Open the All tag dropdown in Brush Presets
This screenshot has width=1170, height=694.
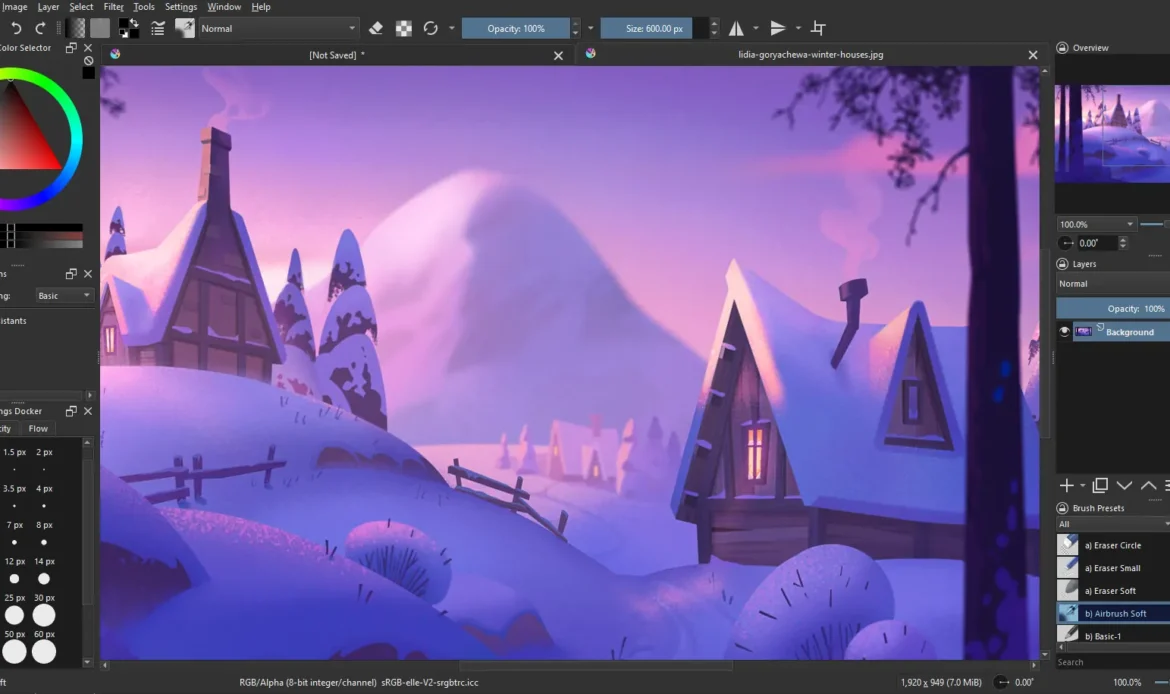[1112, 524]
